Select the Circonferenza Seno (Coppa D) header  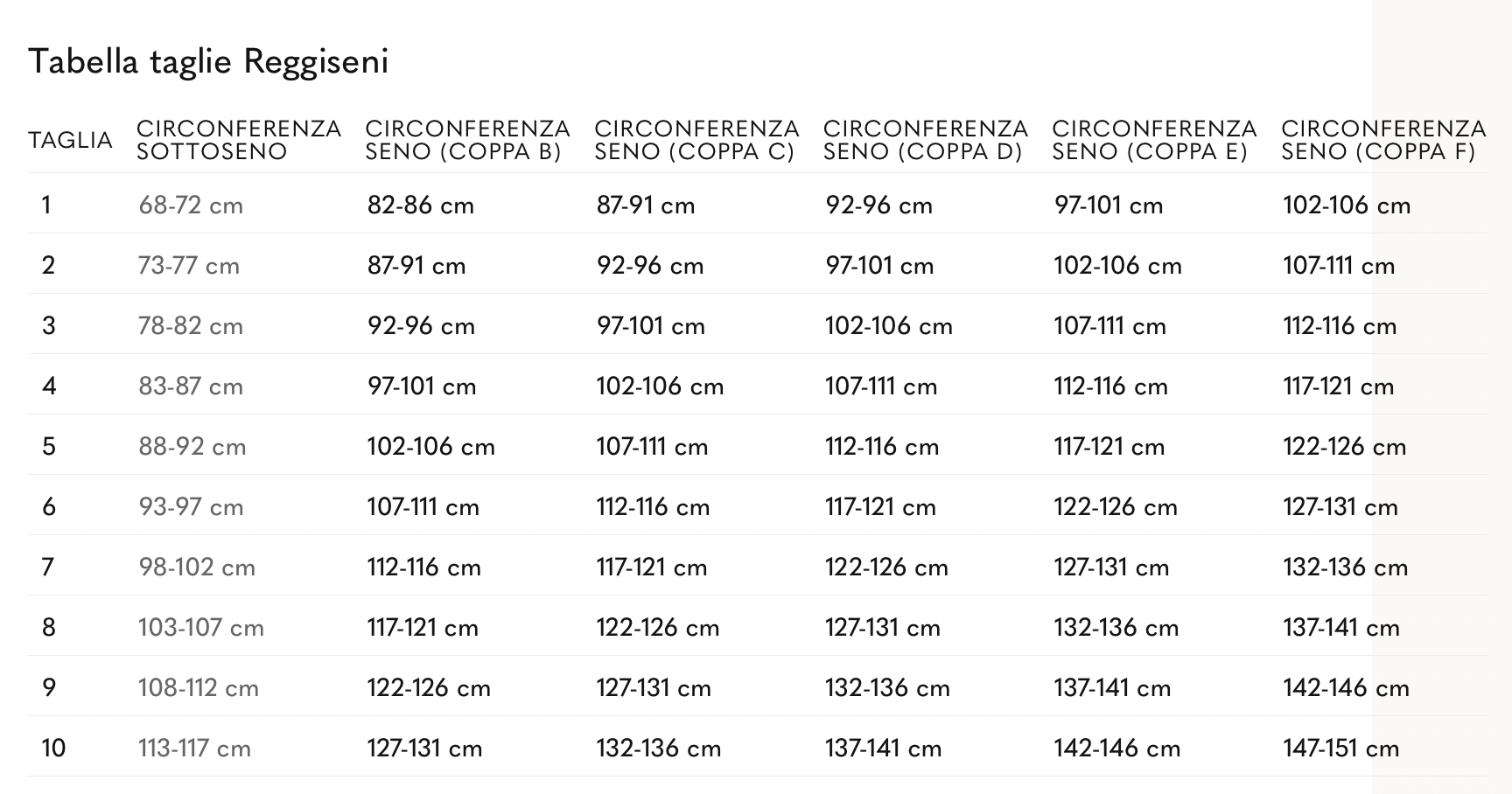click(x=925, y=140)
